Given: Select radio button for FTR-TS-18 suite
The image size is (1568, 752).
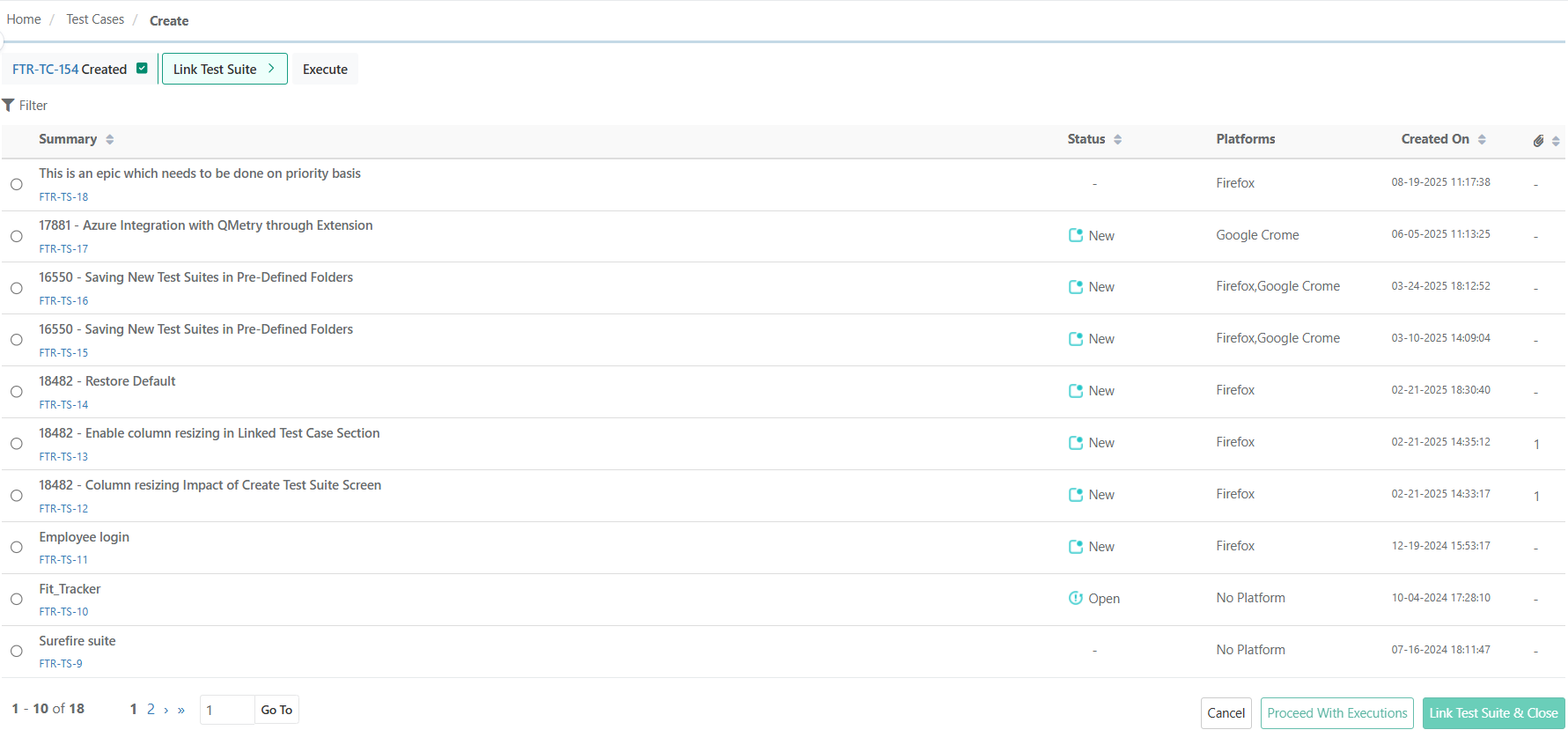Looking at the screenshot, I should coord(17,185).
